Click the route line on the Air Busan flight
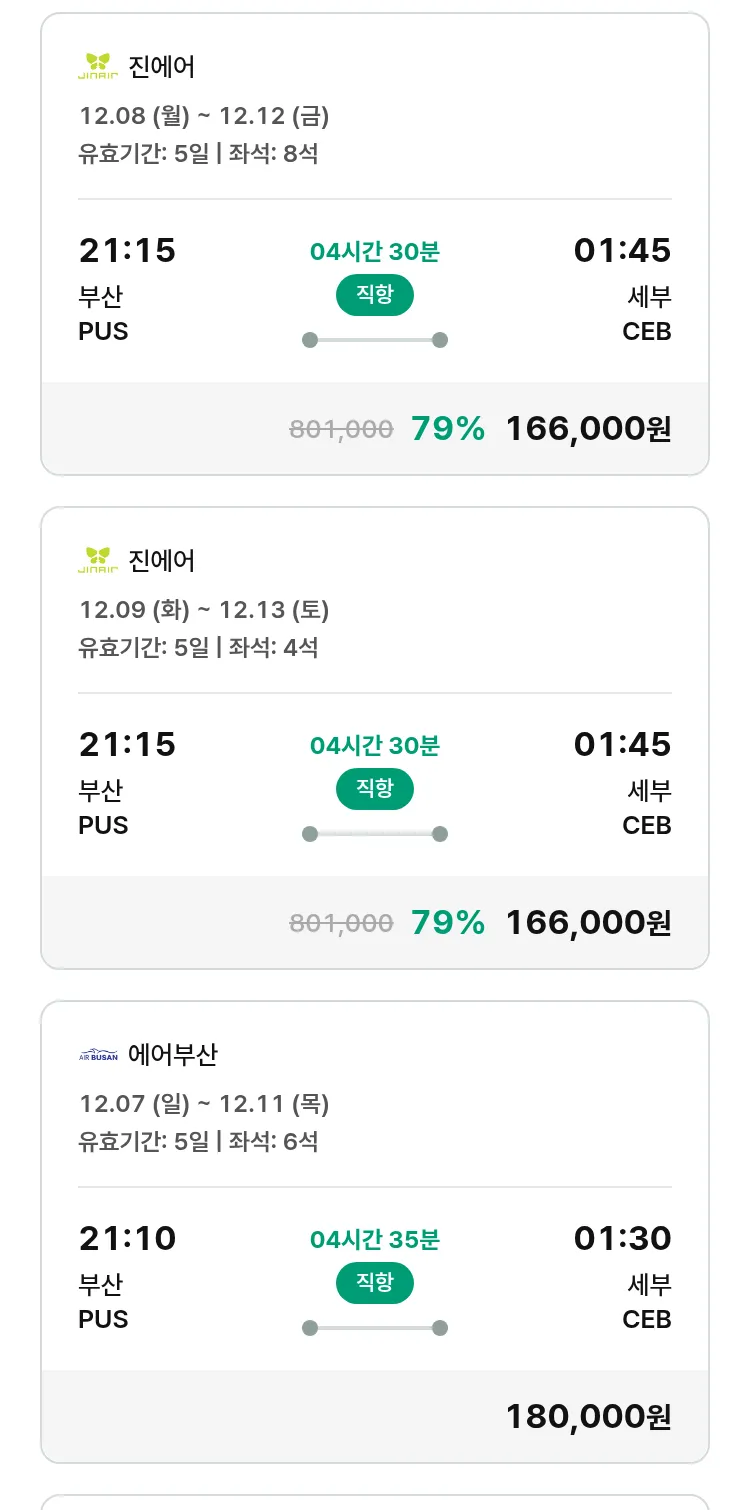The image size is (750, 1510). point(374,1328)
